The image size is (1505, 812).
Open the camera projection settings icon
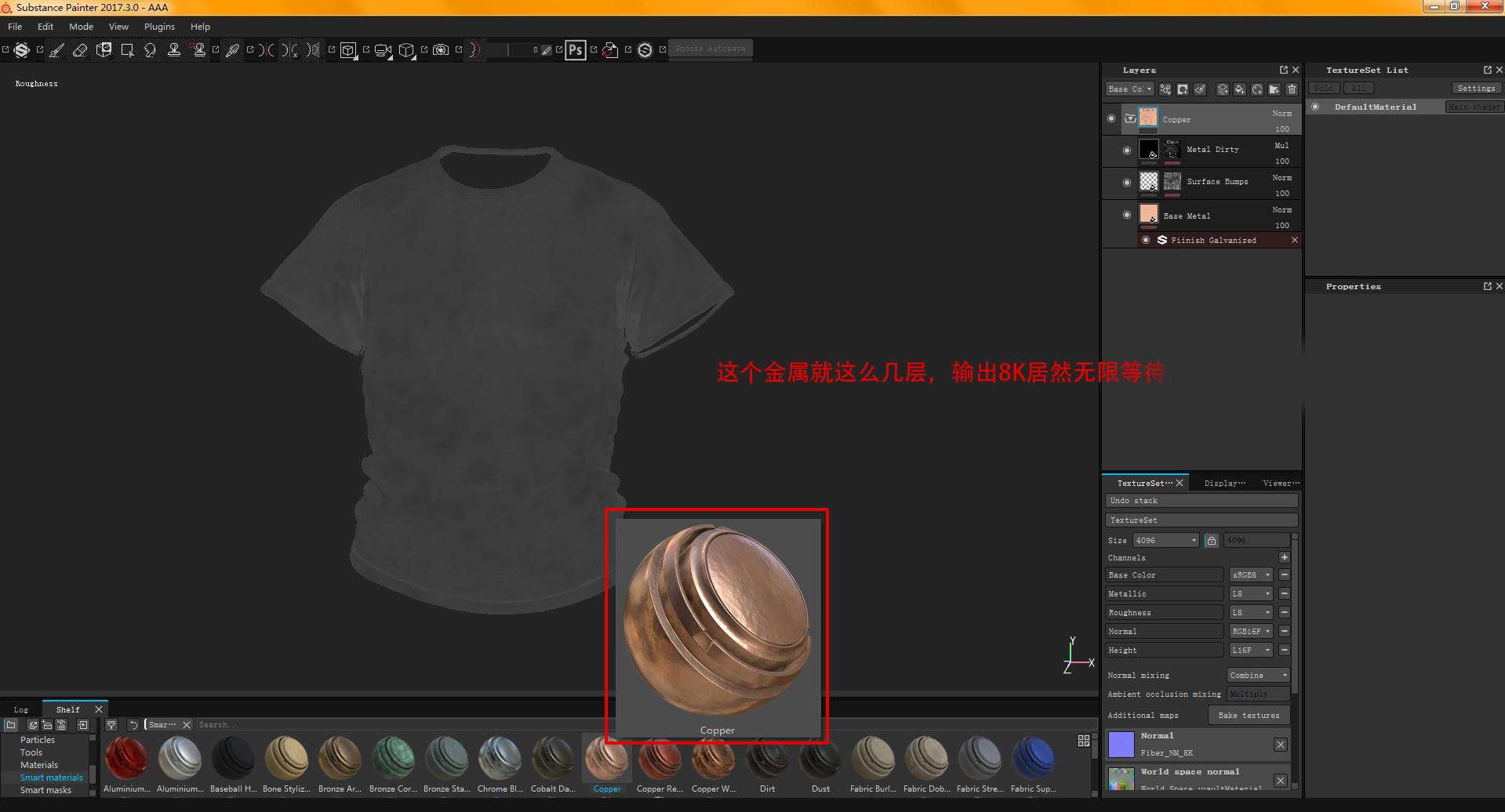tap(383, 50)
